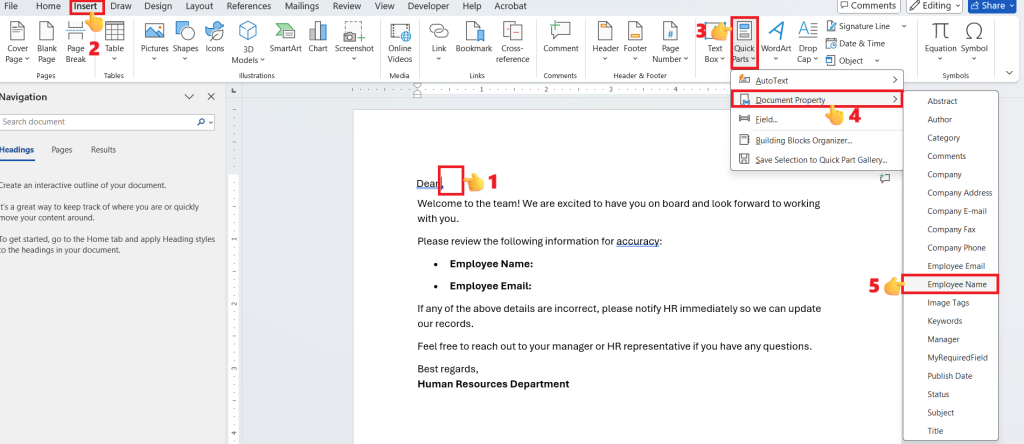Open Building Blocks Organizer
Image resolution: width=1024 pixels, height=444 pixels.
pos(803,139)
